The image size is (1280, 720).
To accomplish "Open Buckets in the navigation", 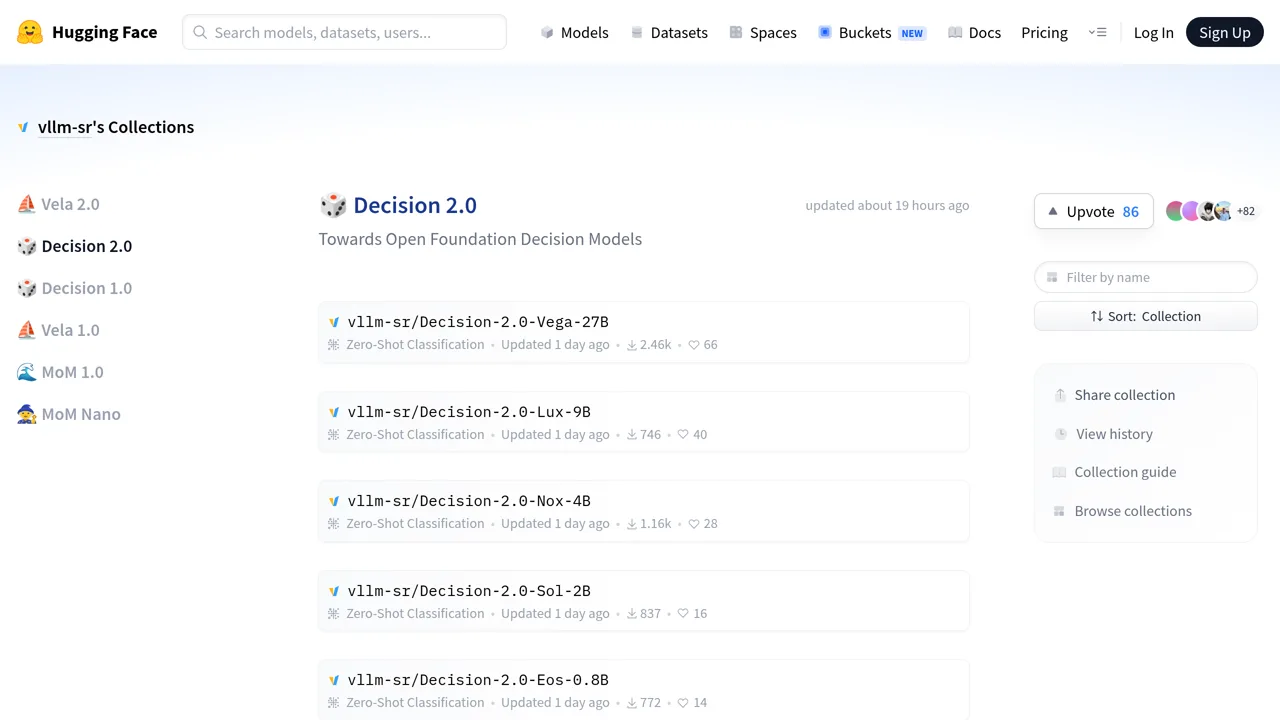I will pyautogui.click(x=871, y=32).
